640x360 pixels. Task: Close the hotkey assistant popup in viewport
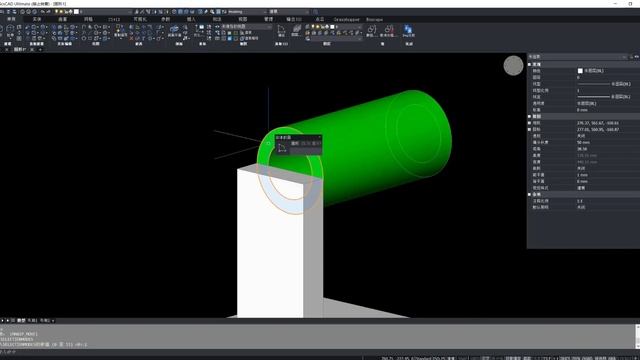click(x=319, y=137)
